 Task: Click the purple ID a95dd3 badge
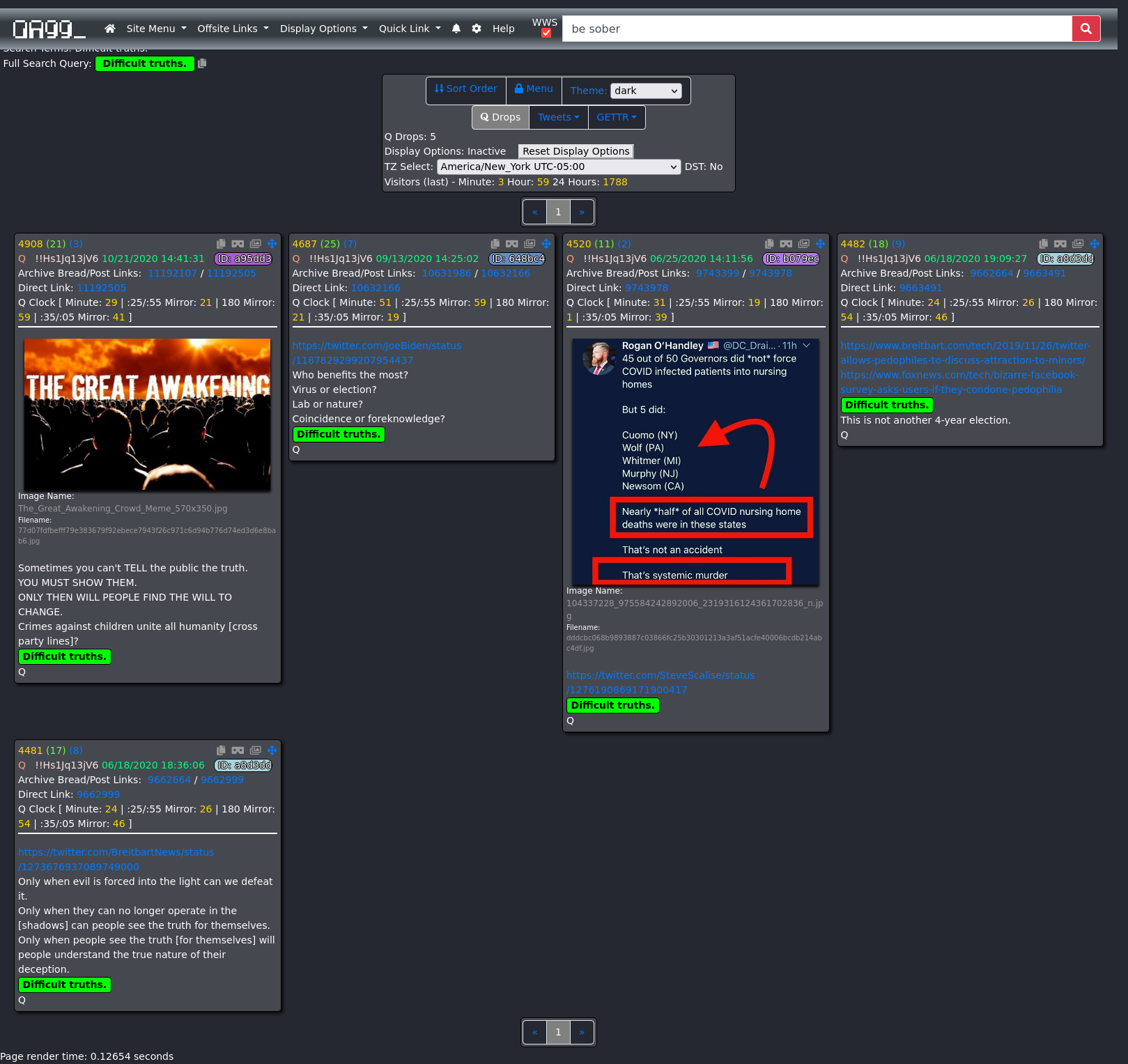click(x=243, y=259)
